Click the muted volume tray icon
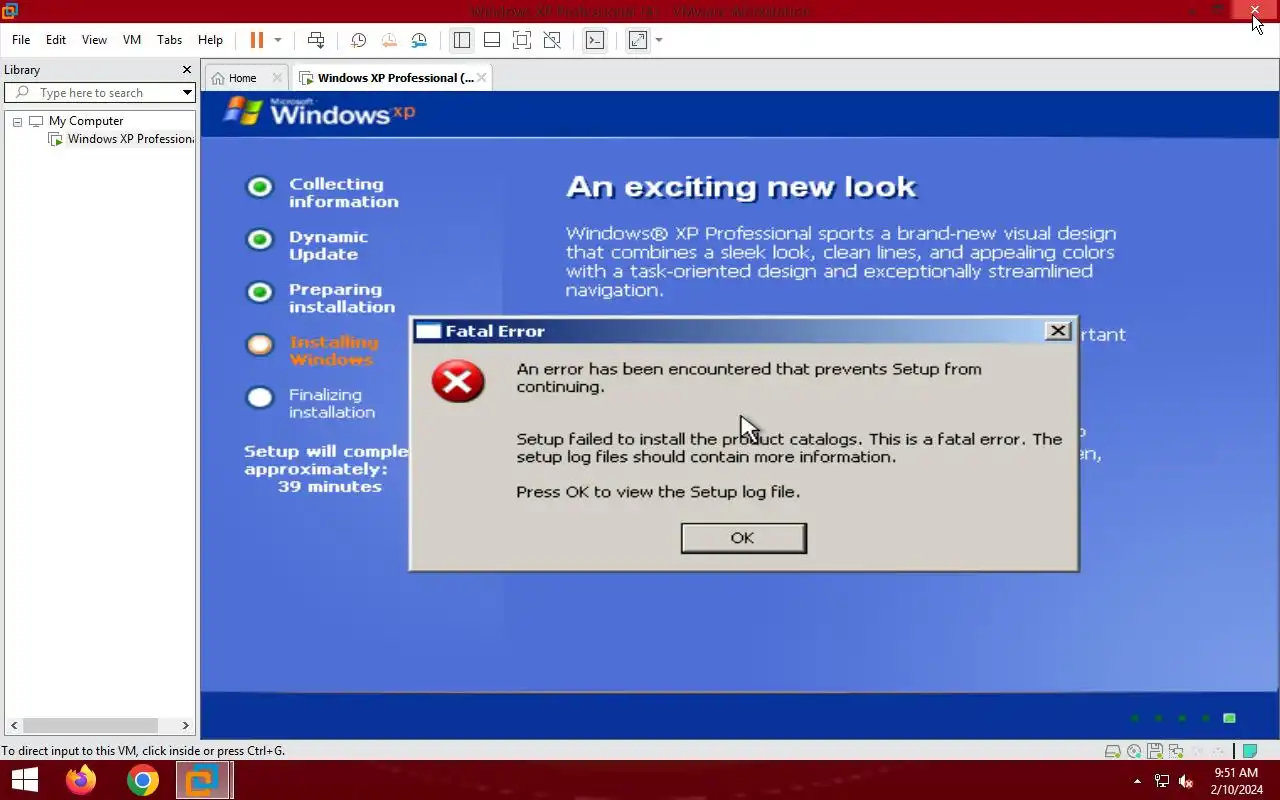The height and width of the screenshot is (800, 1280). point(1187,781)
